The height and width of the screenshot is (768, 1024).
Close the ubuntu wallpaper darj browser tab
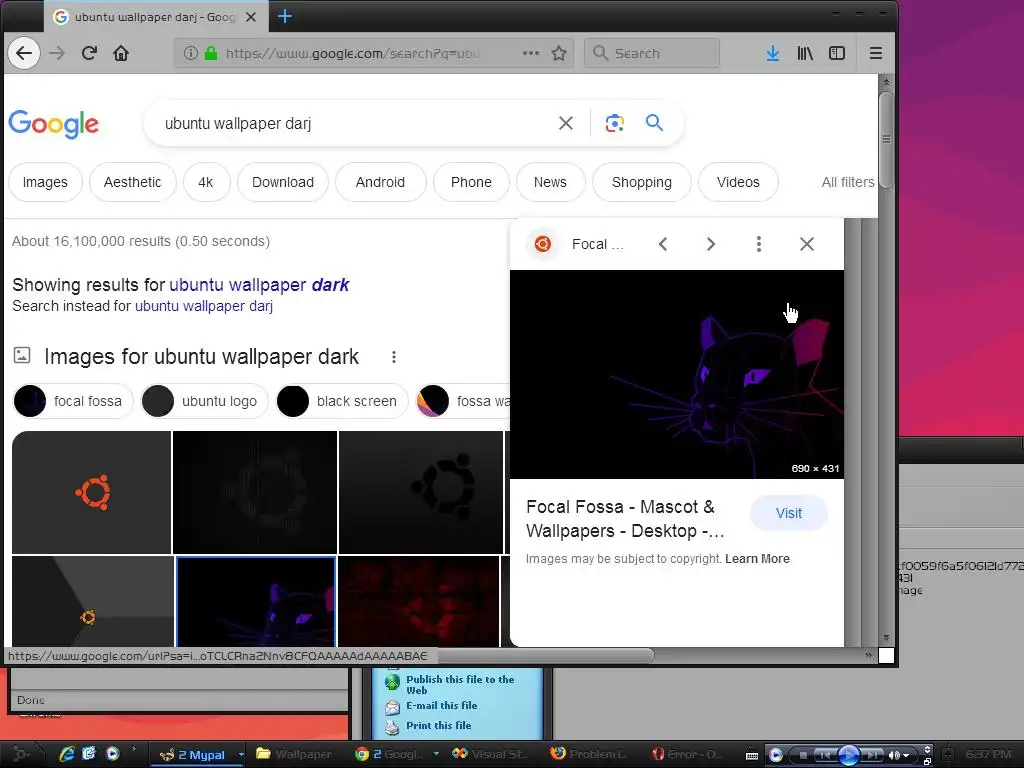coord(251,17)
